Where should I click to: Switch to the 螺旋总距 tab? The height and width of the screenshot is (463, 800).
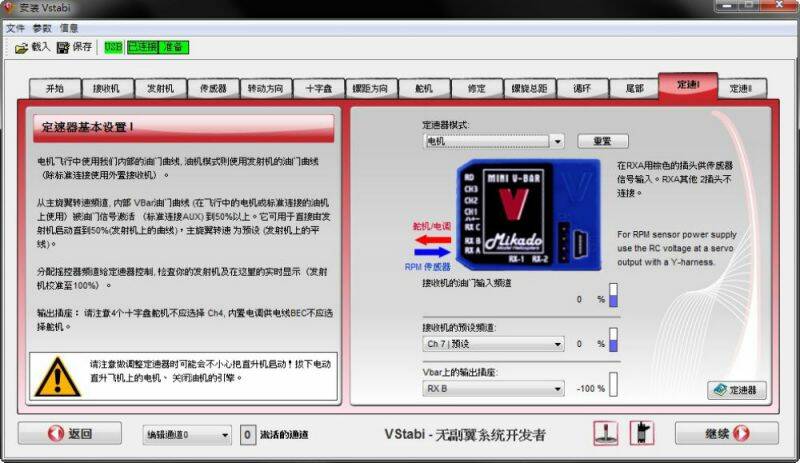click(x=530, y=88)
